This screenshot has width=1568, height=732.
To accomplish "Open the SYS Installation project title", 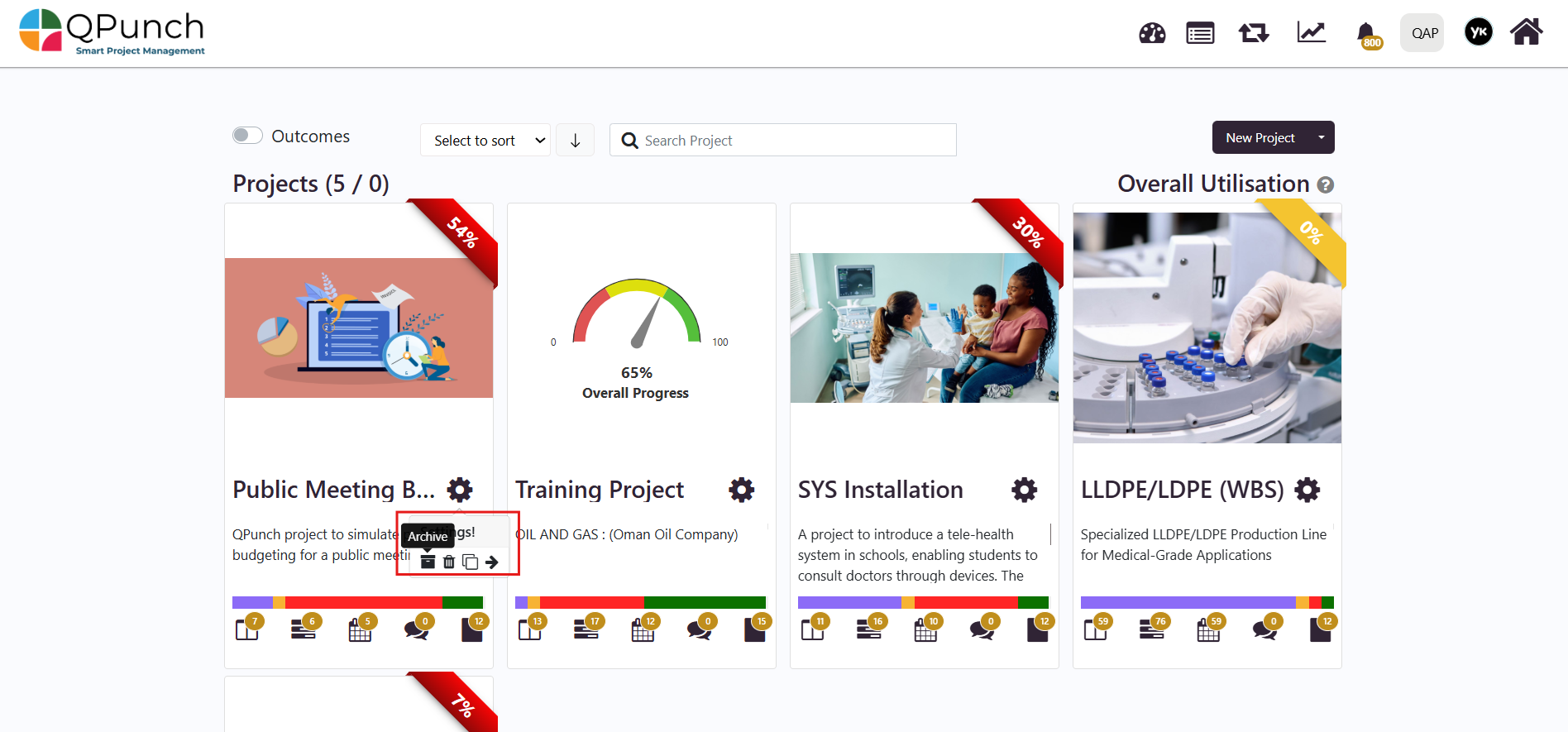I will (880, 490).
